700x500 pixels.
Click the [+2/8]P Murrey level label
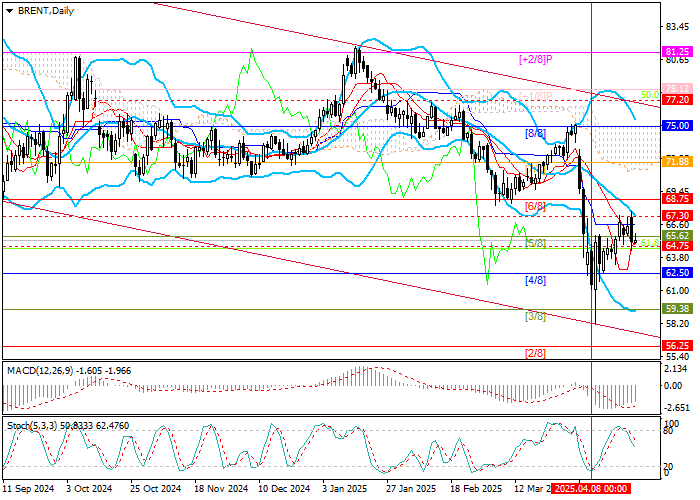535,59
